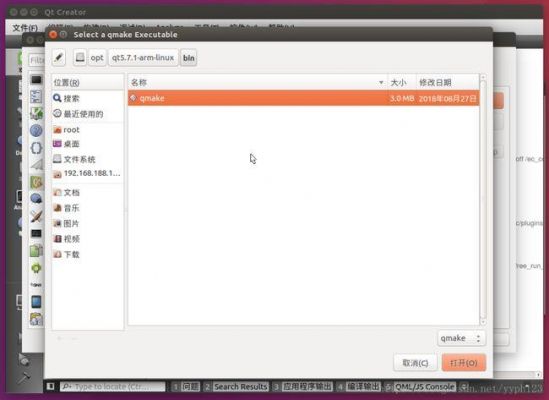Image resolution: width=549 pixels, height=400 pixels.
Task: Select Environment monitor icon in Options dialog
Action: pyautogui.click(x=36, y=80)
